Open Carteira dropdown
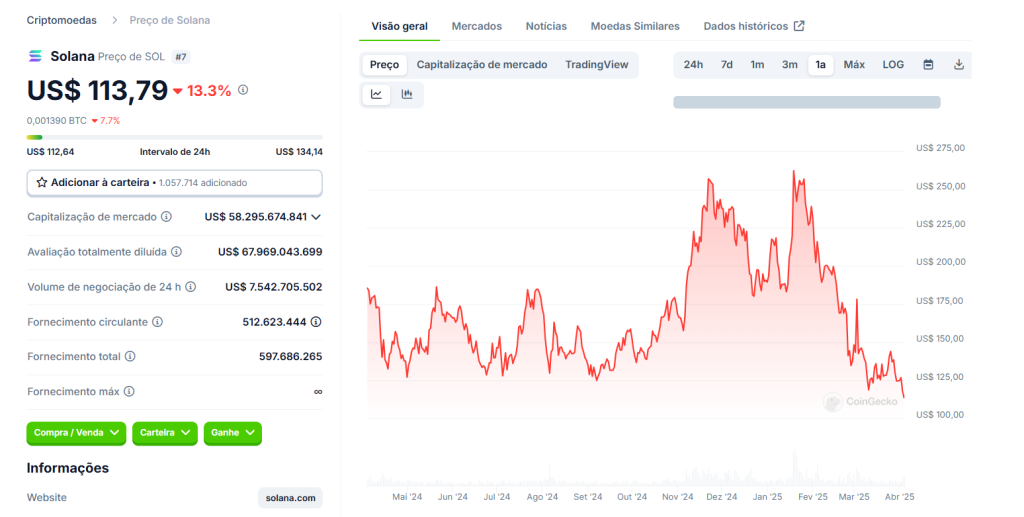The width and height of the screenshot is (1024, 517). click(x=165, y=433)
